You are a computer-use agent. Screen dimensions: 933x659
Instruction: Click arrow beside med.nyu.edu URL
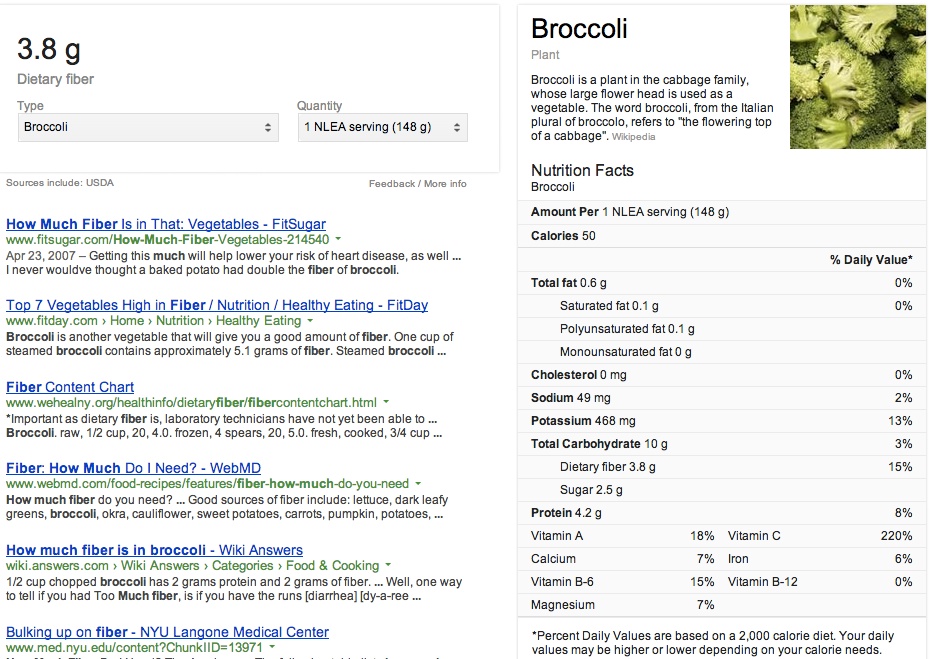coord(273,647)
